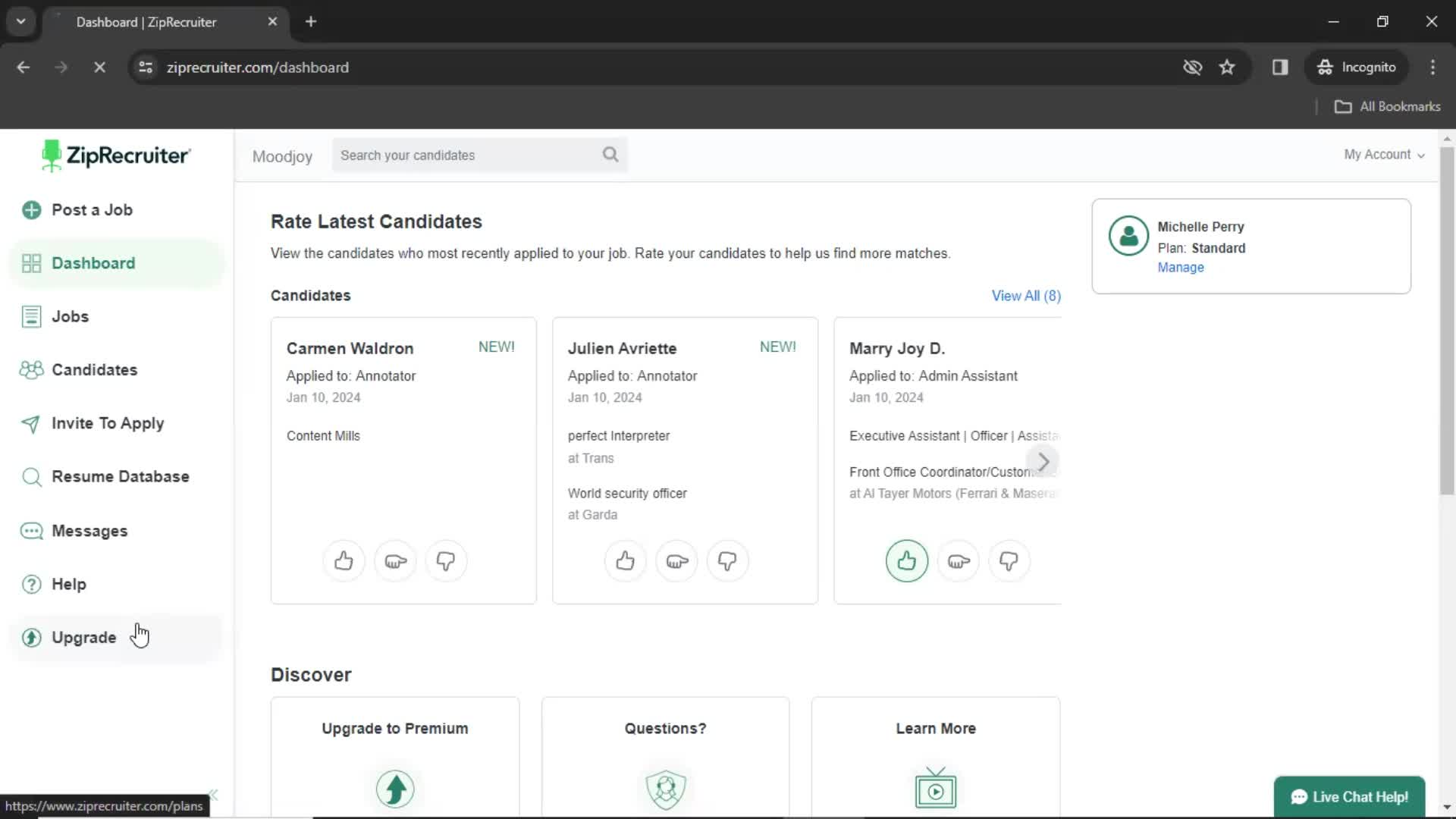Click the Messages chat icon
Image resolution: width=1456 pixels, height=819 pixels.
31,530
